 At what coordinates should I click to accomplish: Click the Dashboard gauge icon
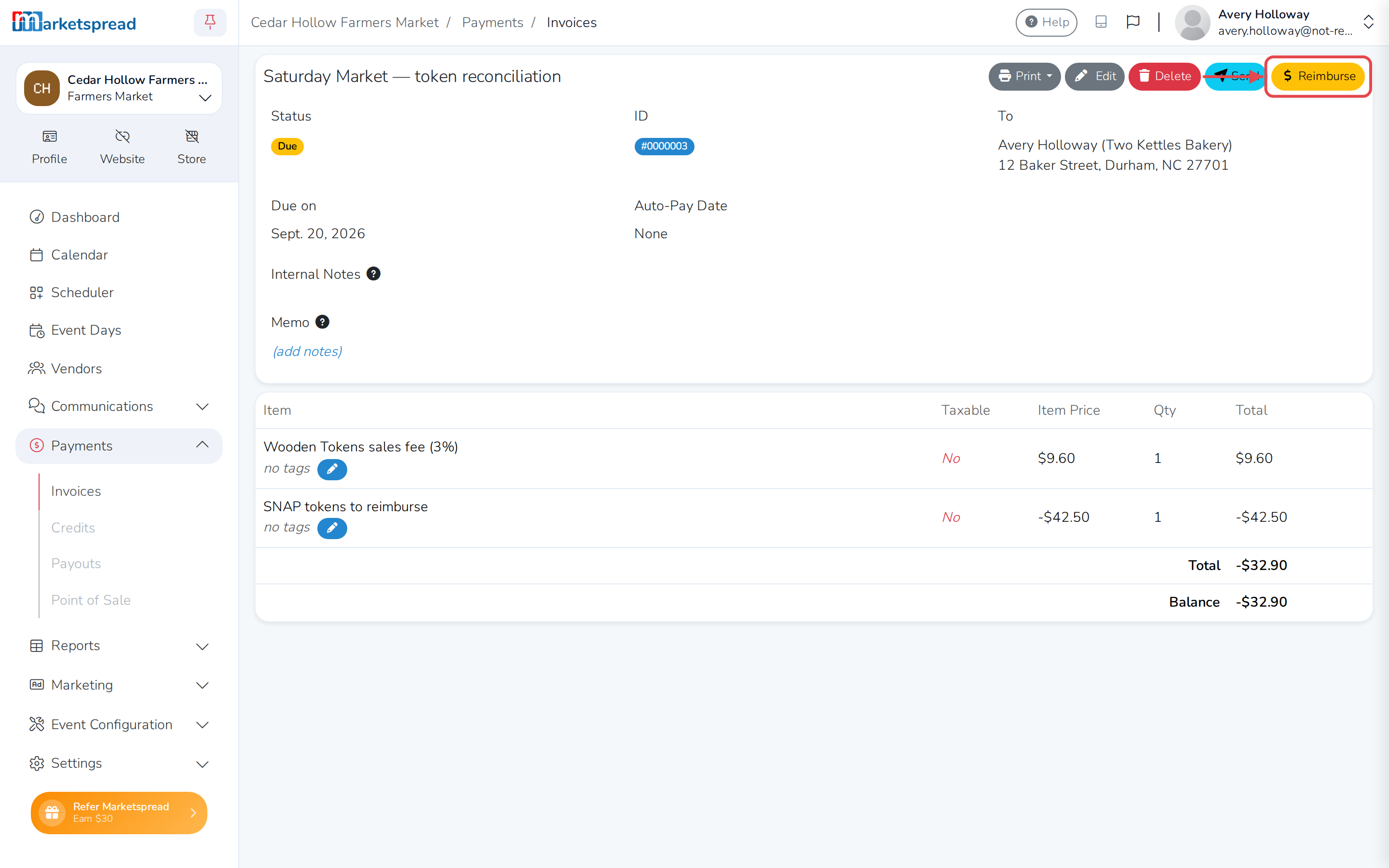[x=37, y=217]
